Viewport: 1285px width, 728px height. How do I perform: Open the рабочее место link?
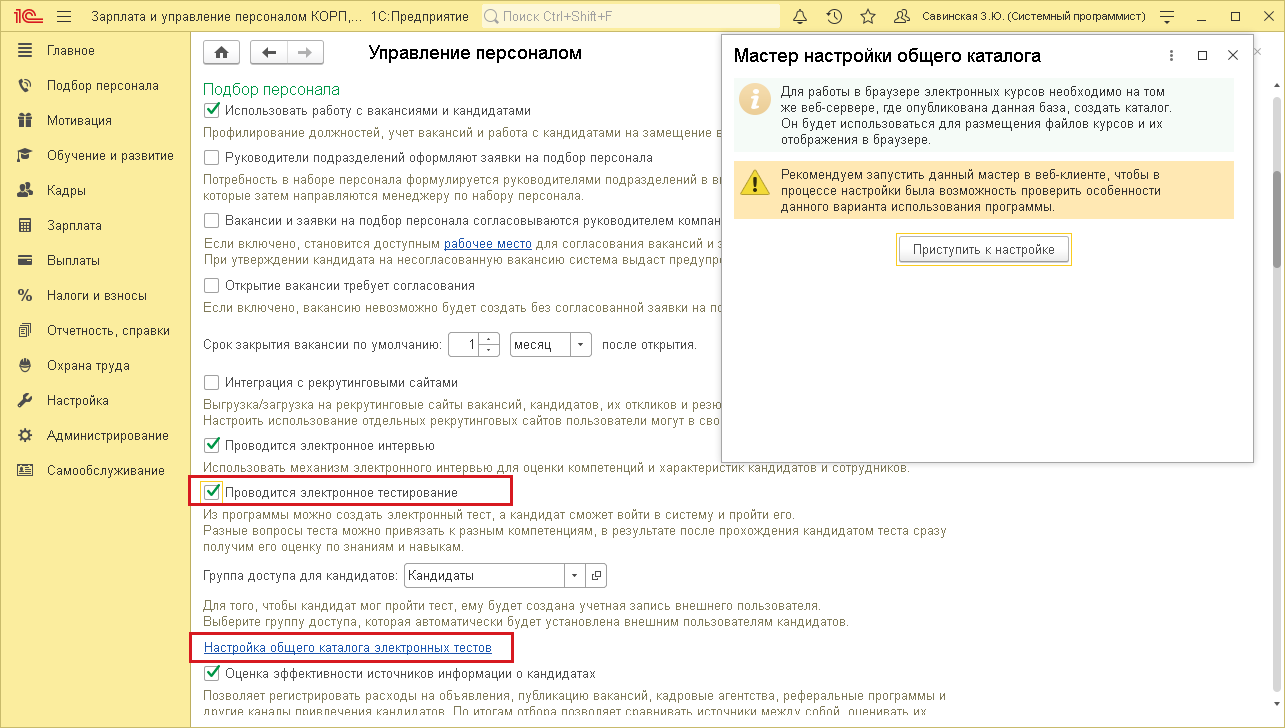[x=488, y=243]
